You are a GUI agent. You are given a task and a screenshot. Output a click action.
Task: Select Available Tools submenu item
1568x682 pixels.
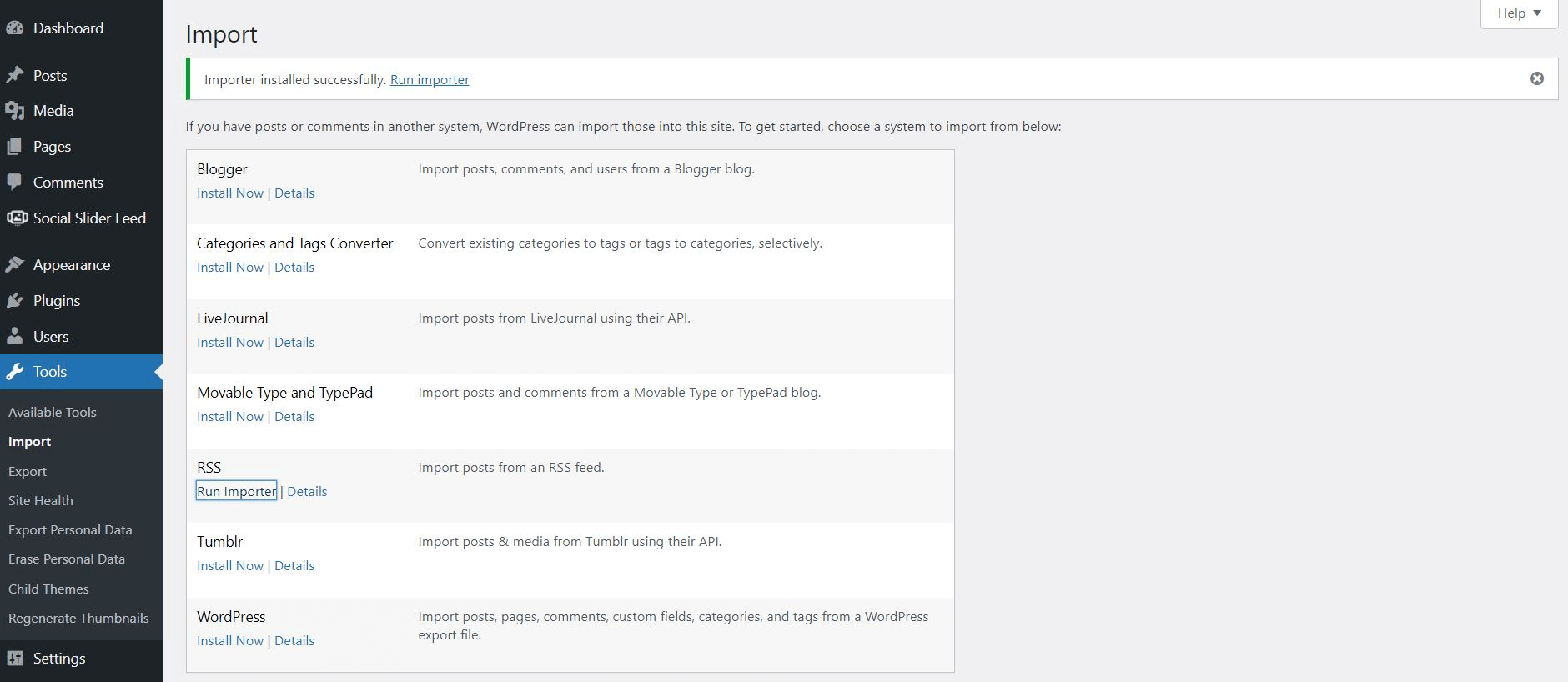click(53, 412)
